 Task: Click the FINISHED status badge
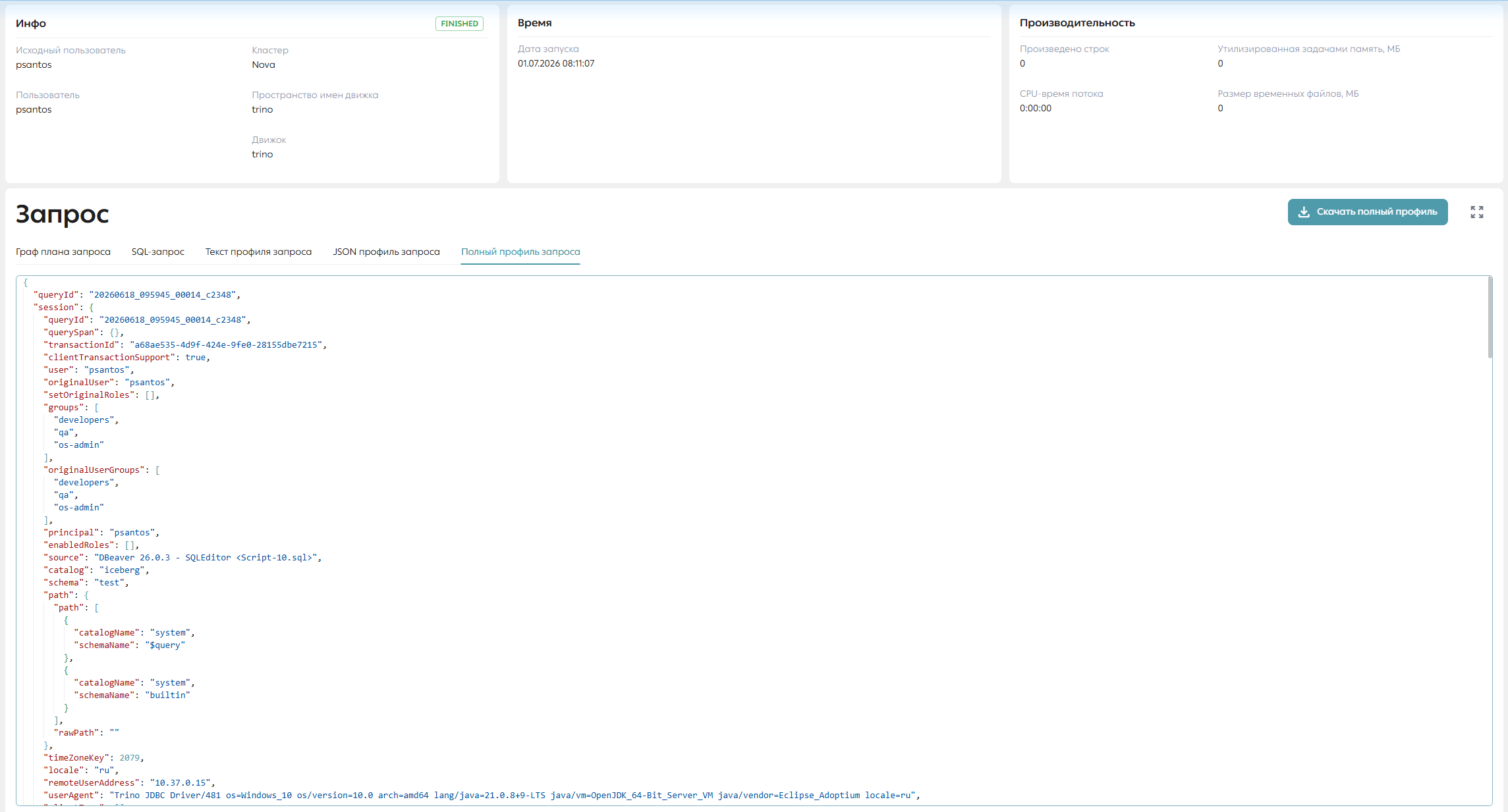[459, 24]
